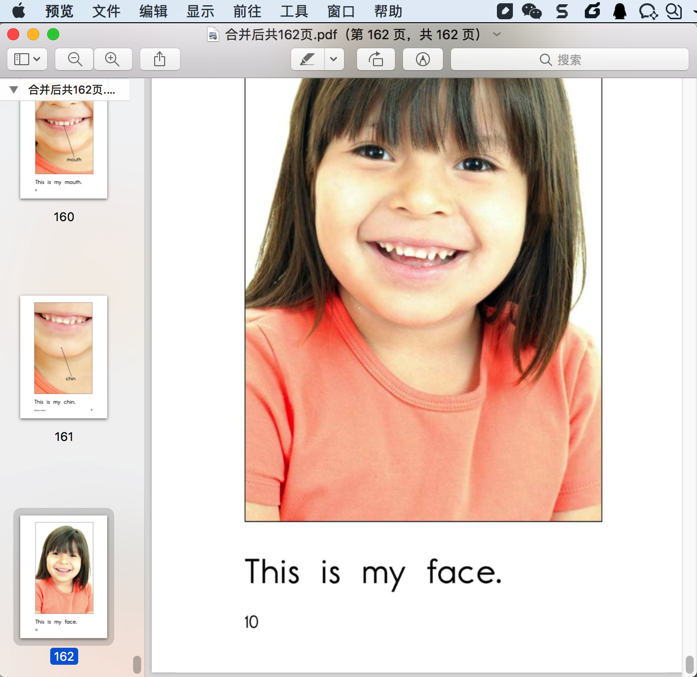The height and width of the screenshot is (677, 697).
Task: Open the share sheet button
Action: pyautogui.click(x=160, y=60)
